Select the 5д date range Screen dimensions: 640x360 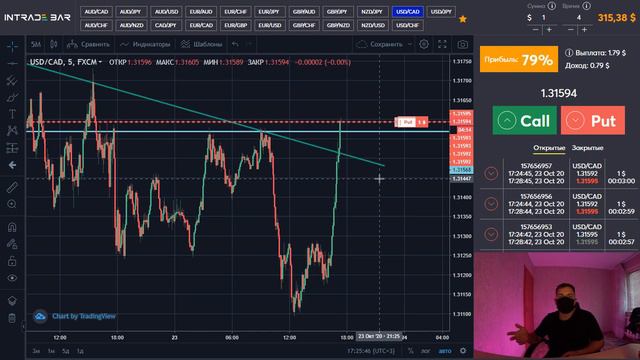(66, 351)
